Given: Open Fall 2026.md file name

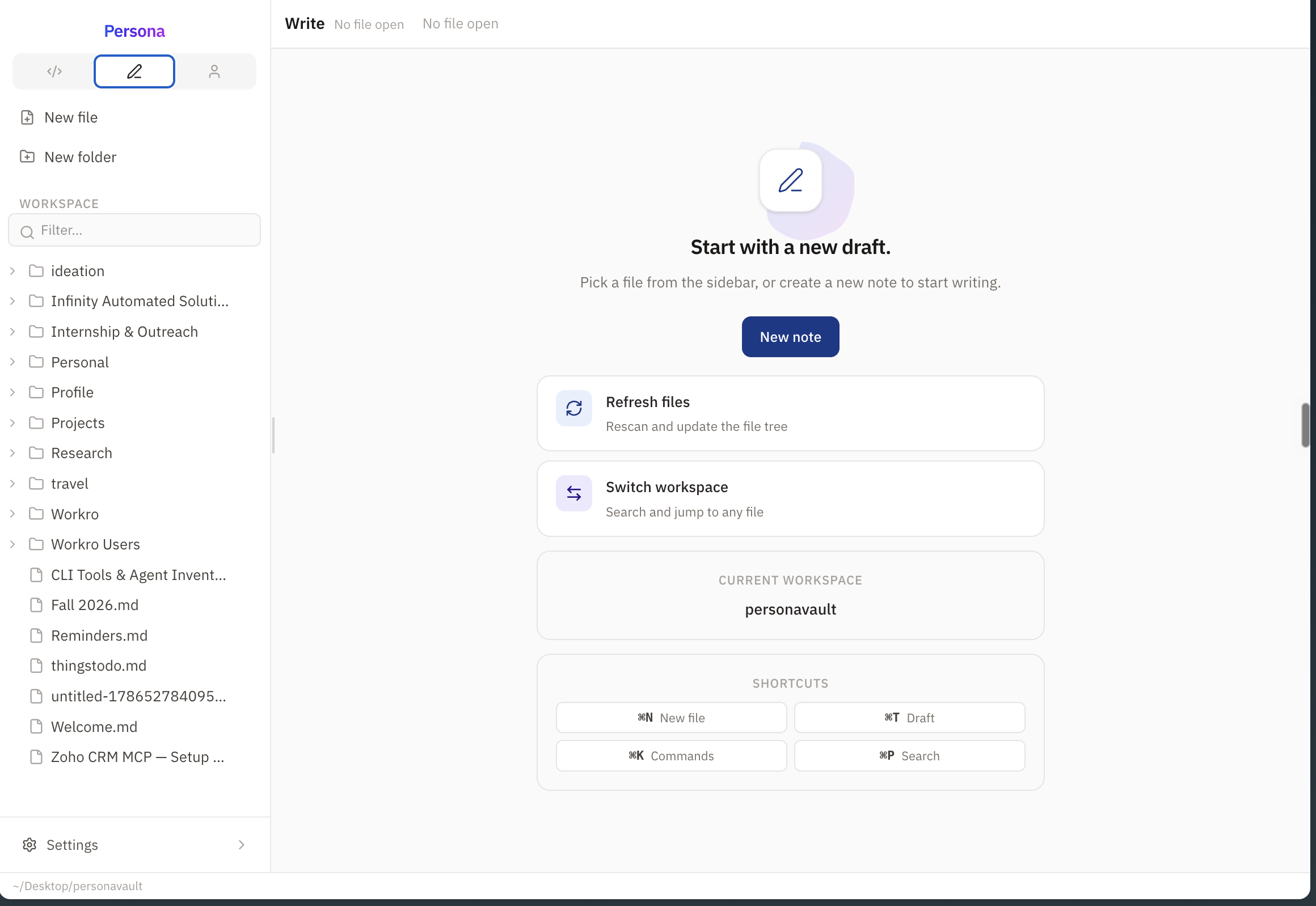Looking at the screenshot, I should 95,605.
